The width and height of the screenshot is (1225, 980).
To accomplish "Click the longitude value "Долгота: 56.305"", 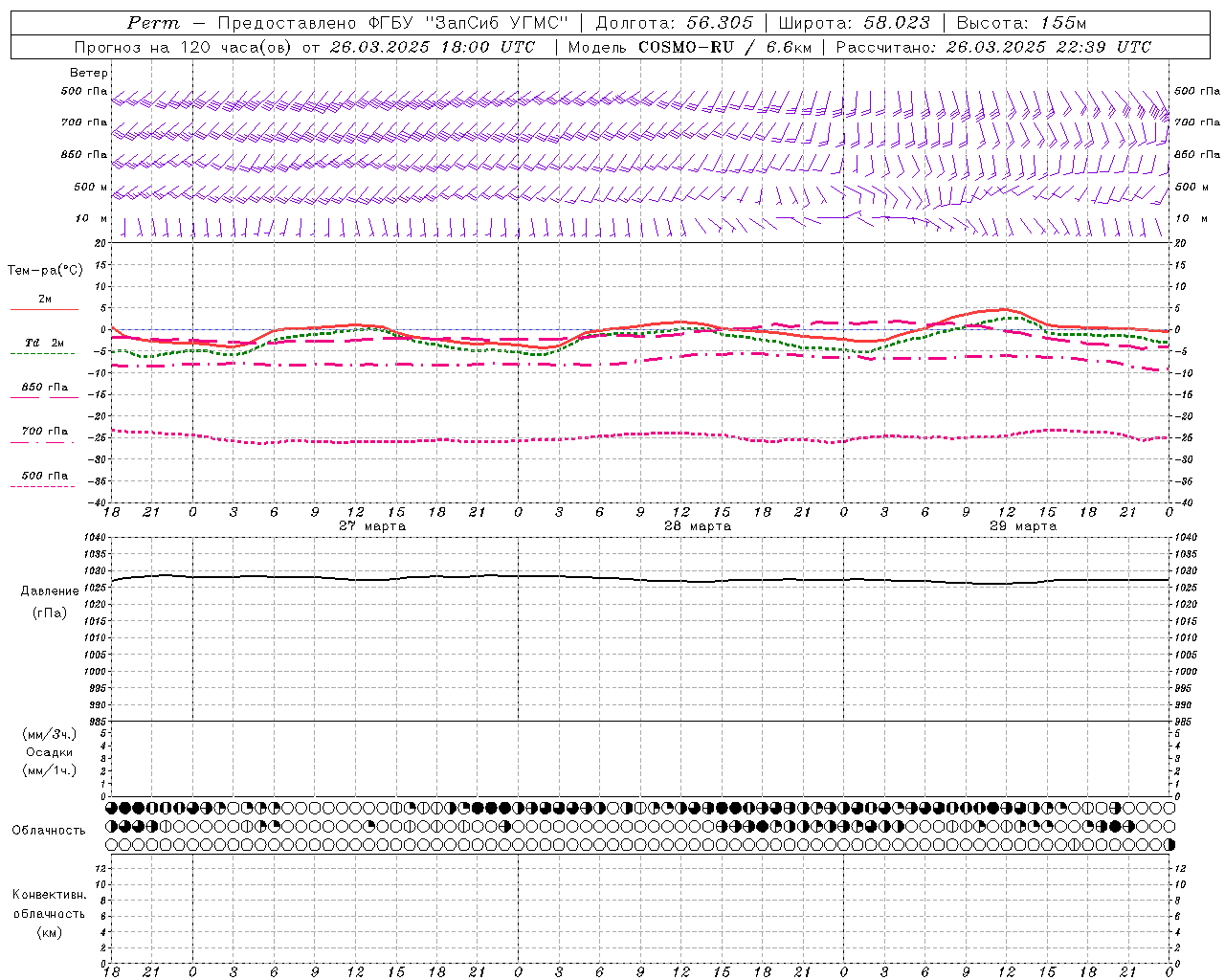I will (674, 23).
